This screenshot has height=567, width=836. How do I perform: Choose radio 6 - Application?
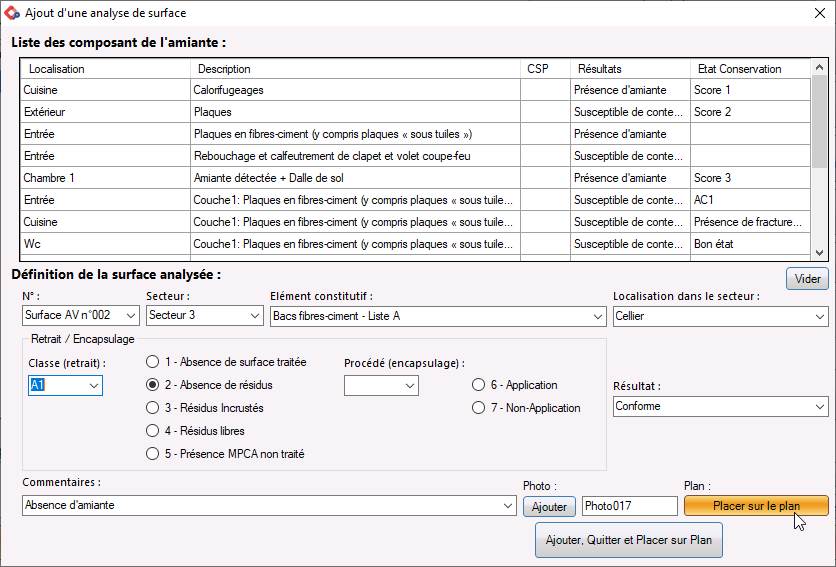click(478, 385)
